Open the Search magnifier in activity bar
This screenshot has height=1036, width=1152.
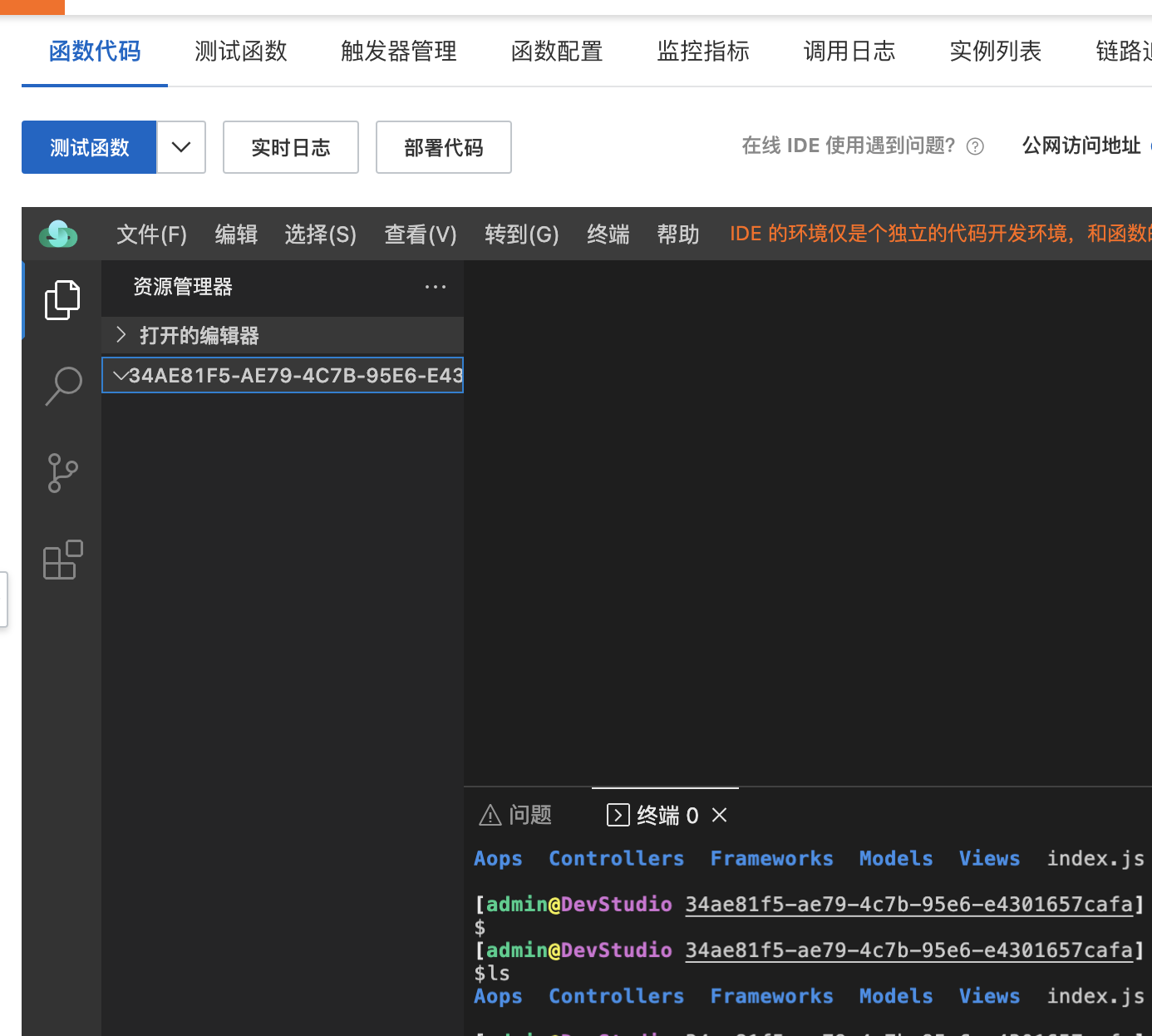pos(63,386)
